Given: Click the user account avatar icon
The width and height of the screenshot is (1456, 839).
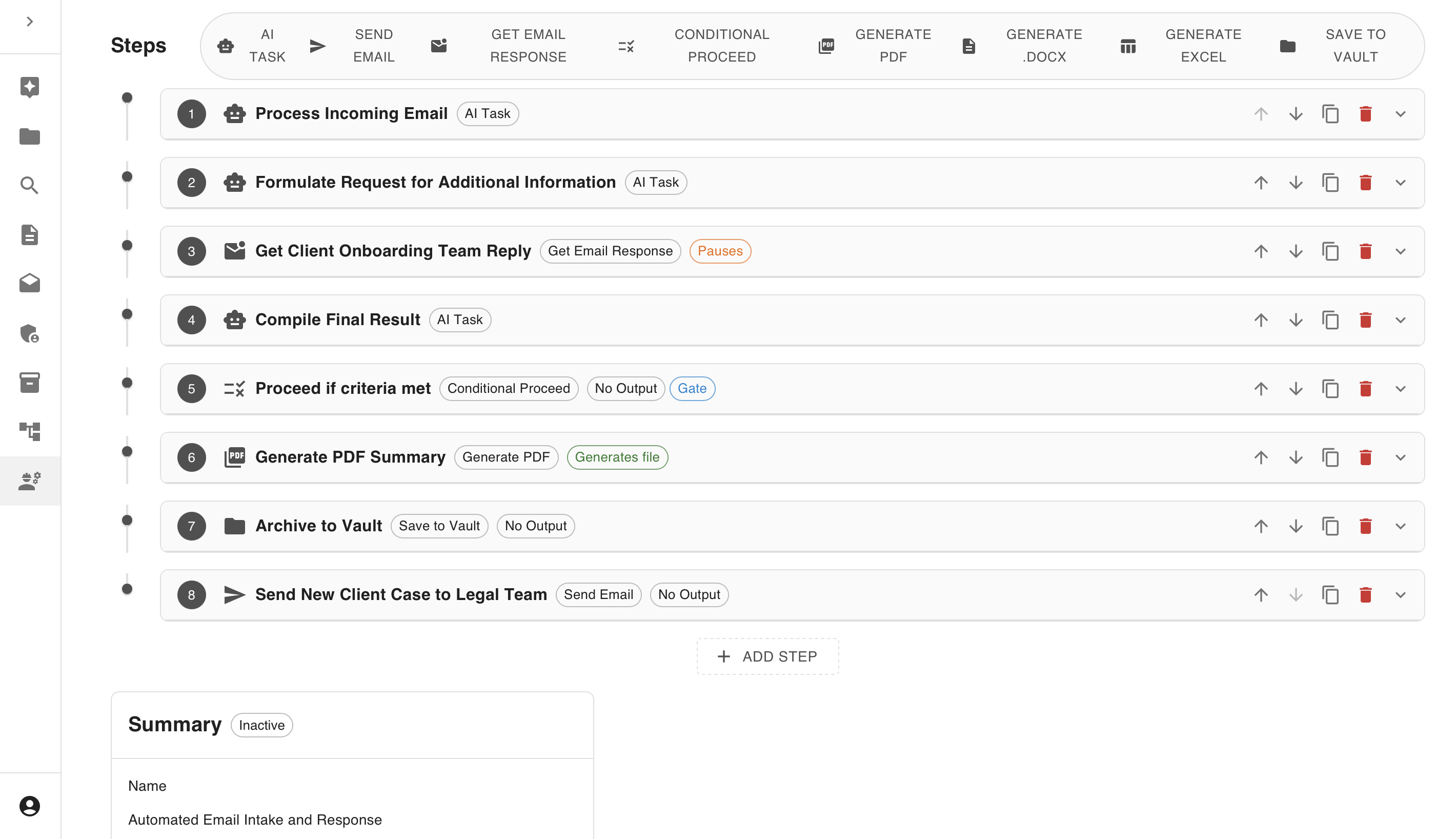Looking at the screenshot, I should (x=29, y=806).
